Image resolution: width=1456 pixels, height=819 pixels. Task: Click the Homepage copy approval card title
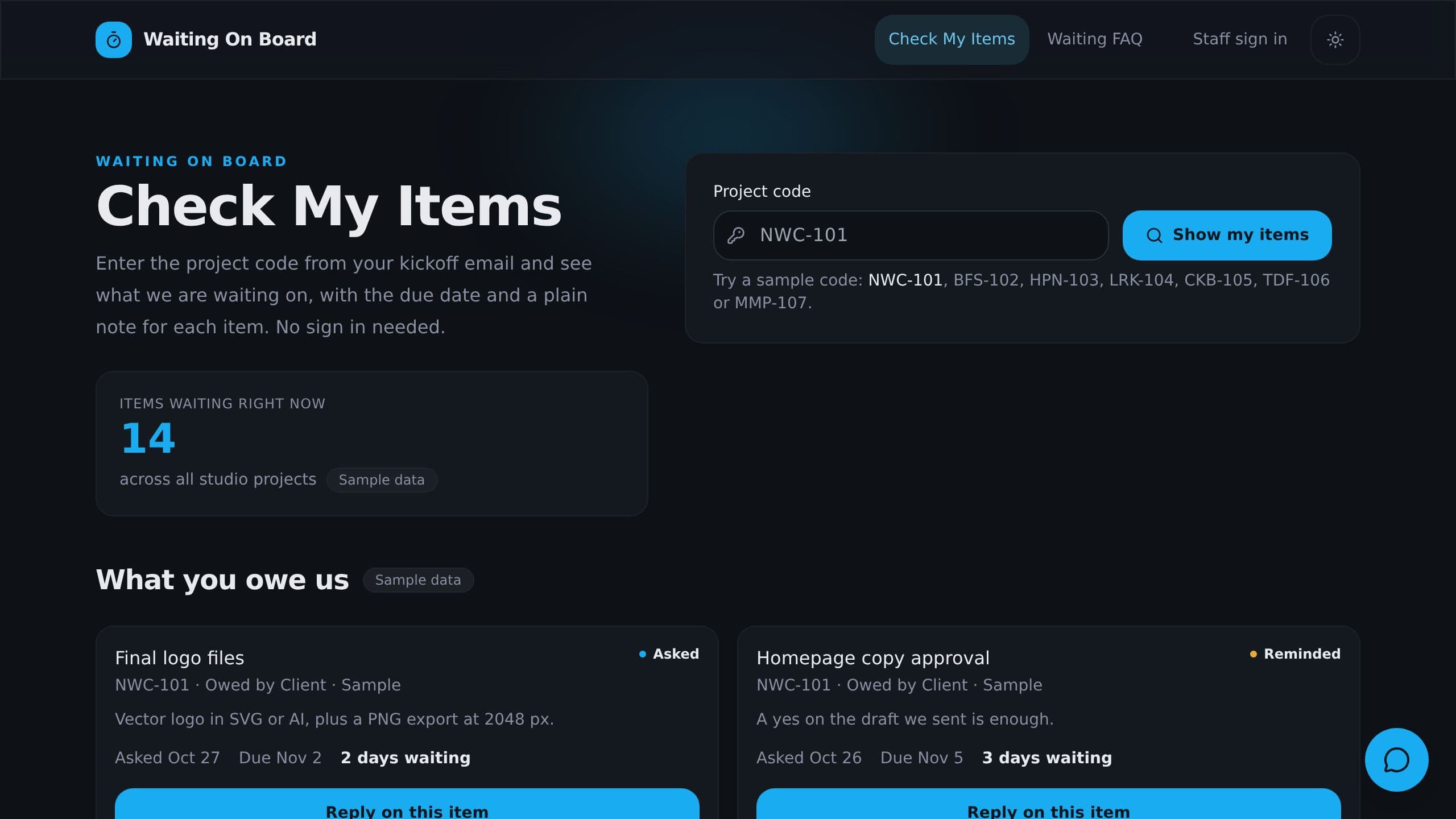pos(872,658)
